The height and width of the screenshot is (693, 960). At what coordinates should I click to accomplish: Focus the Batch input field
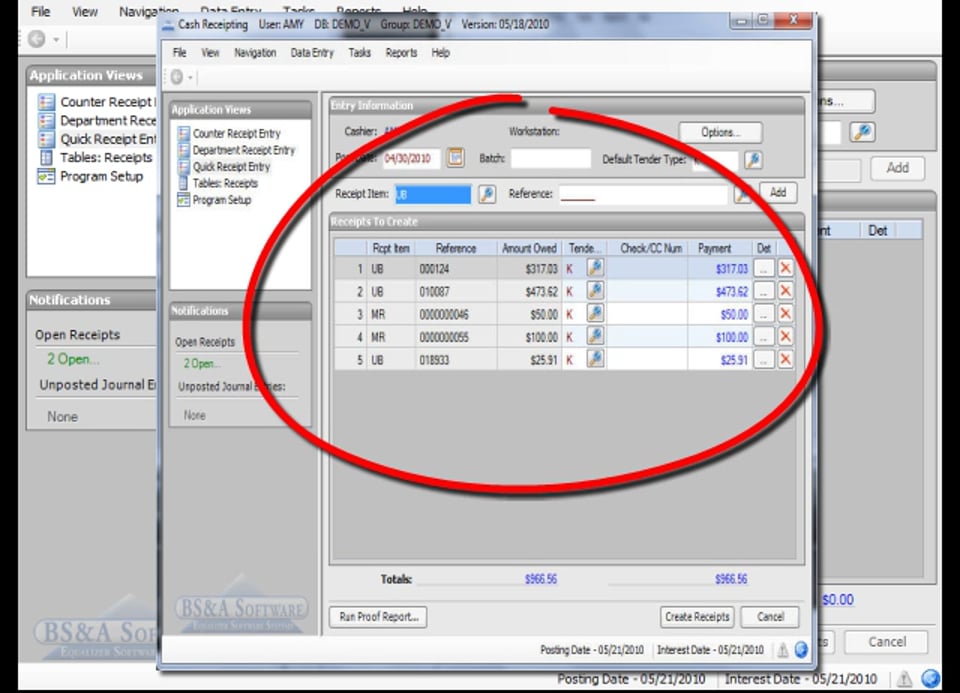click(x=551, y=159)
